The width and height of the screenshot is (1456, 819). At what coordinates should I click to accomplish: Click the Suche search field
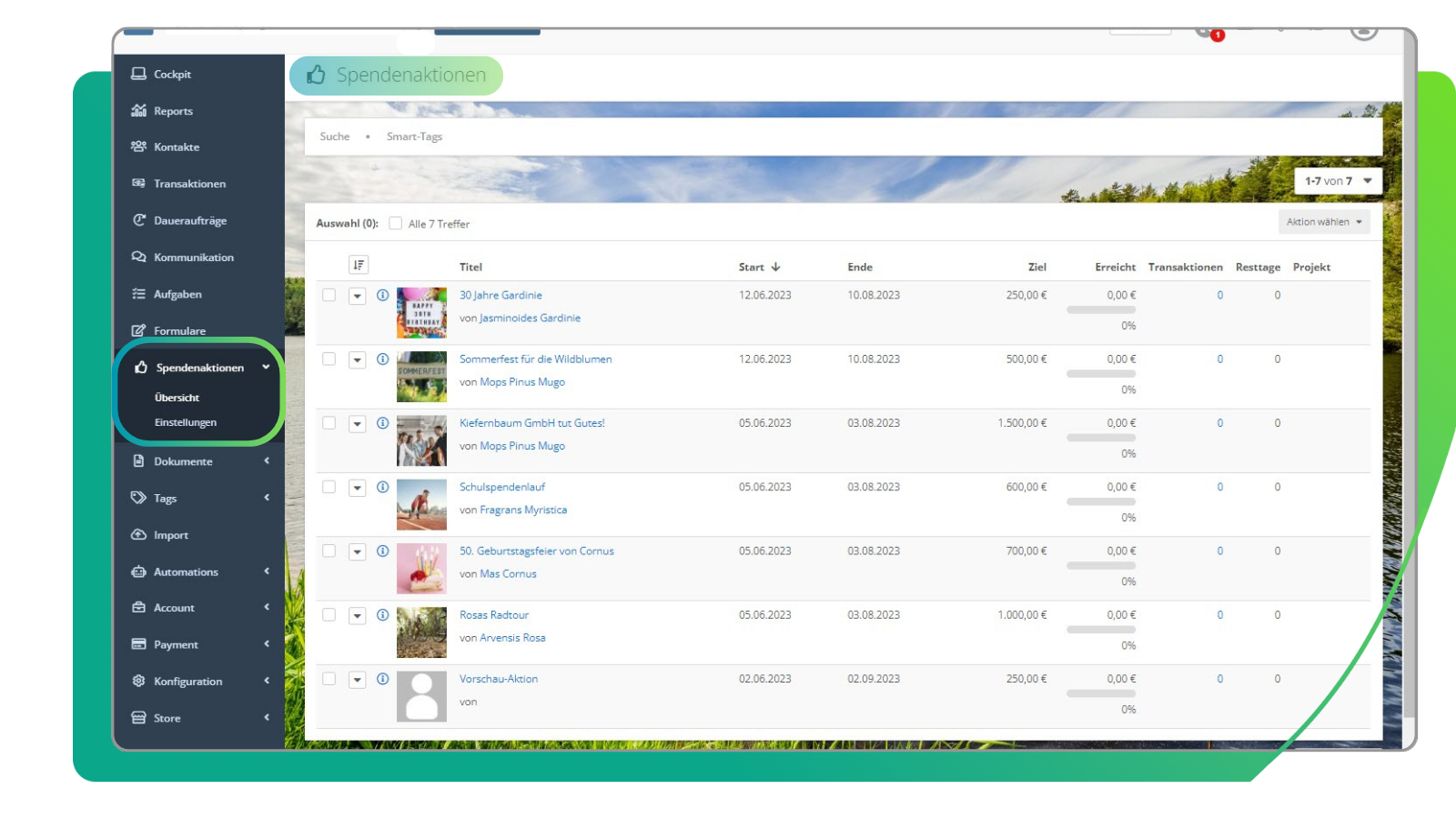(x=335, y=136)
